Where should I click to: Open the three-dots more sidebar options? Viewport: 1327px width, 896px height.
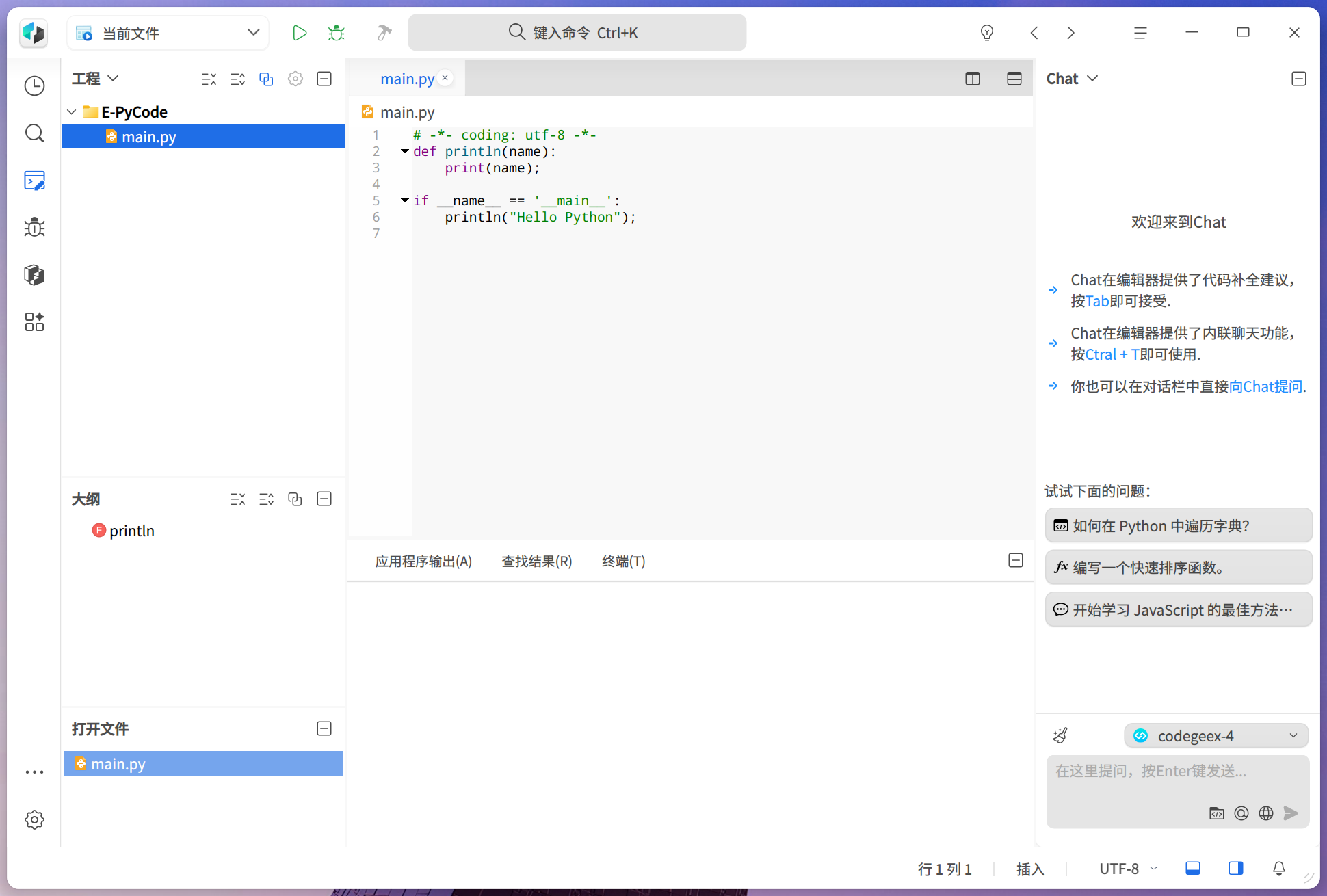34,772
